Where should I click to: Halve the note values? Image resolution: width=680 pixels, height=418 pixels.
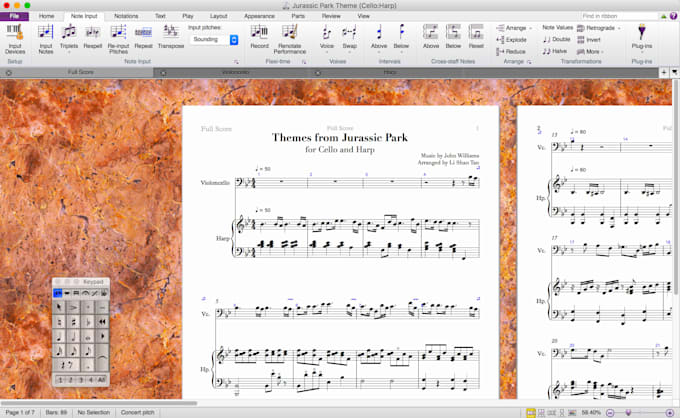[555, 51]
